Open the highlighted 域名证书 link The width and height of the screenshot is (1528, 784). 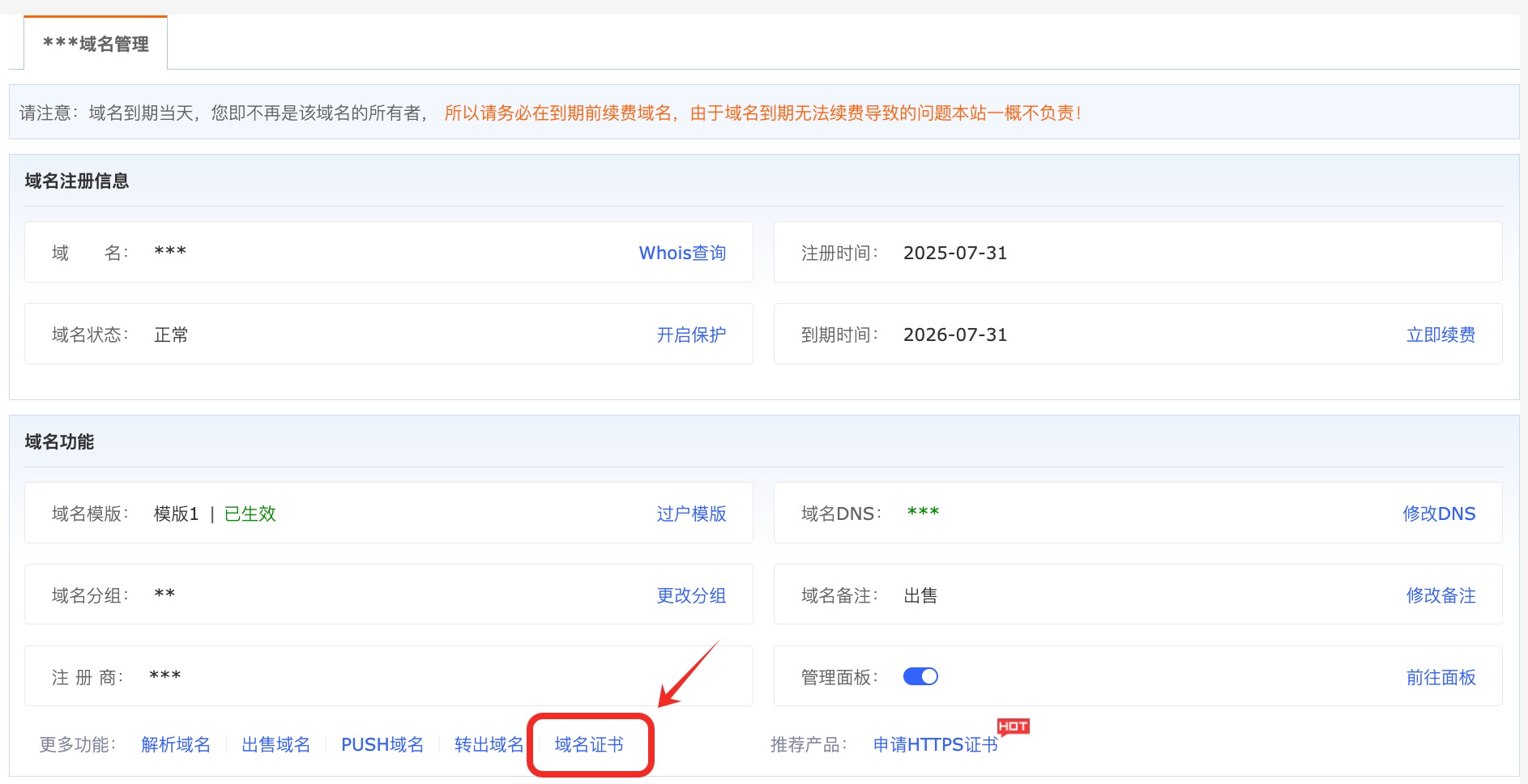(x=589, y=744)
